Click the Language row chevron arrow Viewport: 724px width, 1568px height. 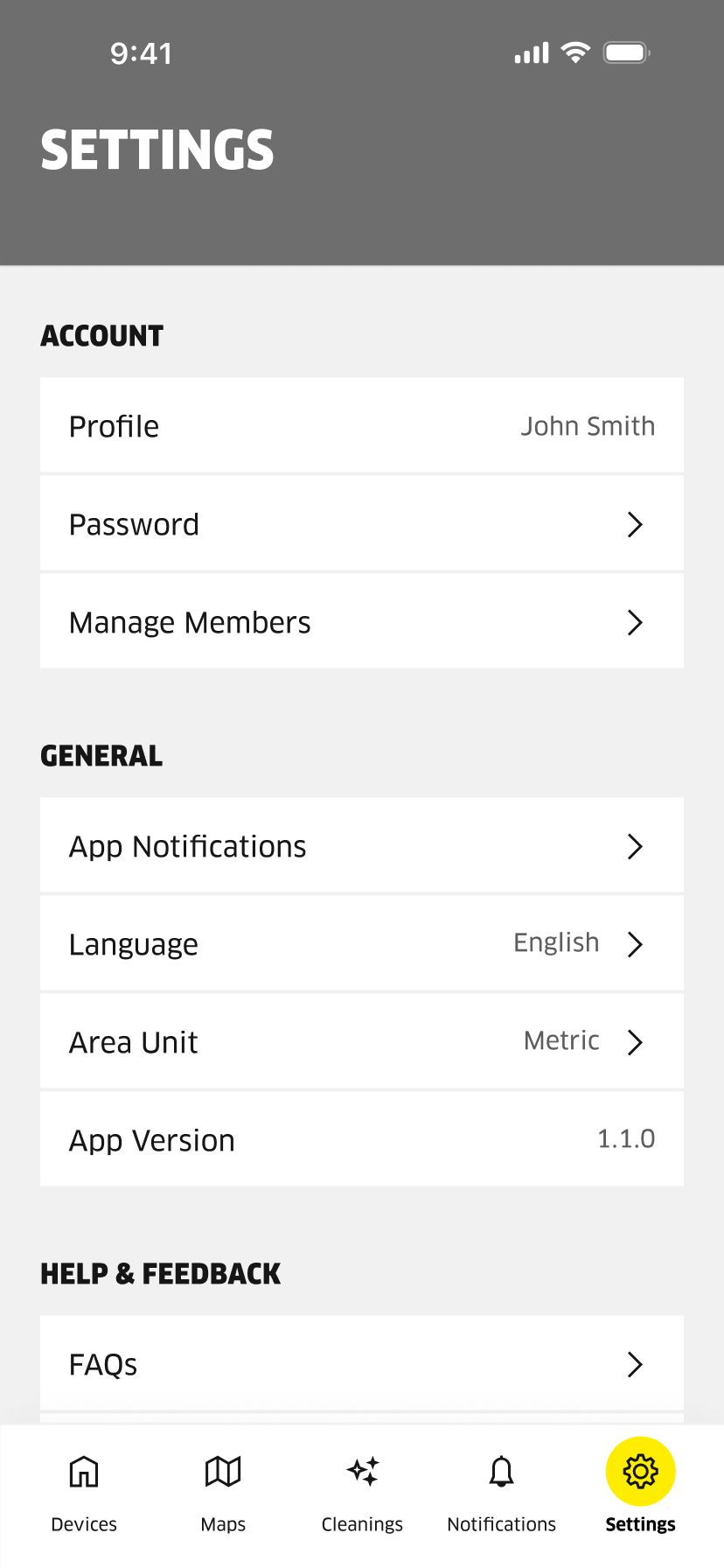coord(636,945)
